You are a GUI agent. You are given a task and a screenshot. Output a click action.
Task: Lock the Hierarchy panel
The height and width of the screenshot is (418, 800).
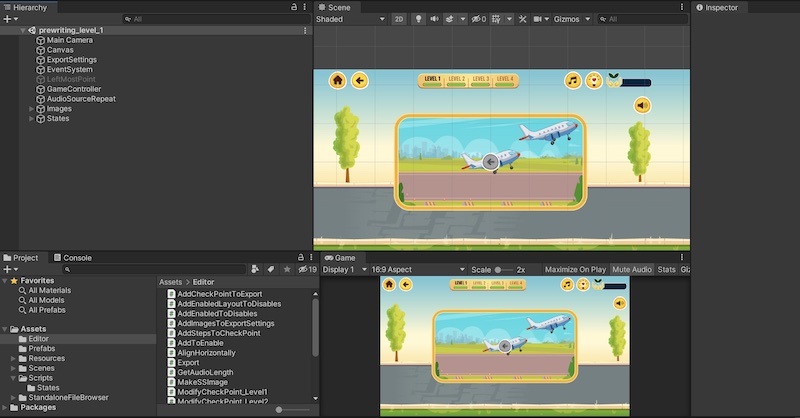pyautogui.click(x=293, y=7)
